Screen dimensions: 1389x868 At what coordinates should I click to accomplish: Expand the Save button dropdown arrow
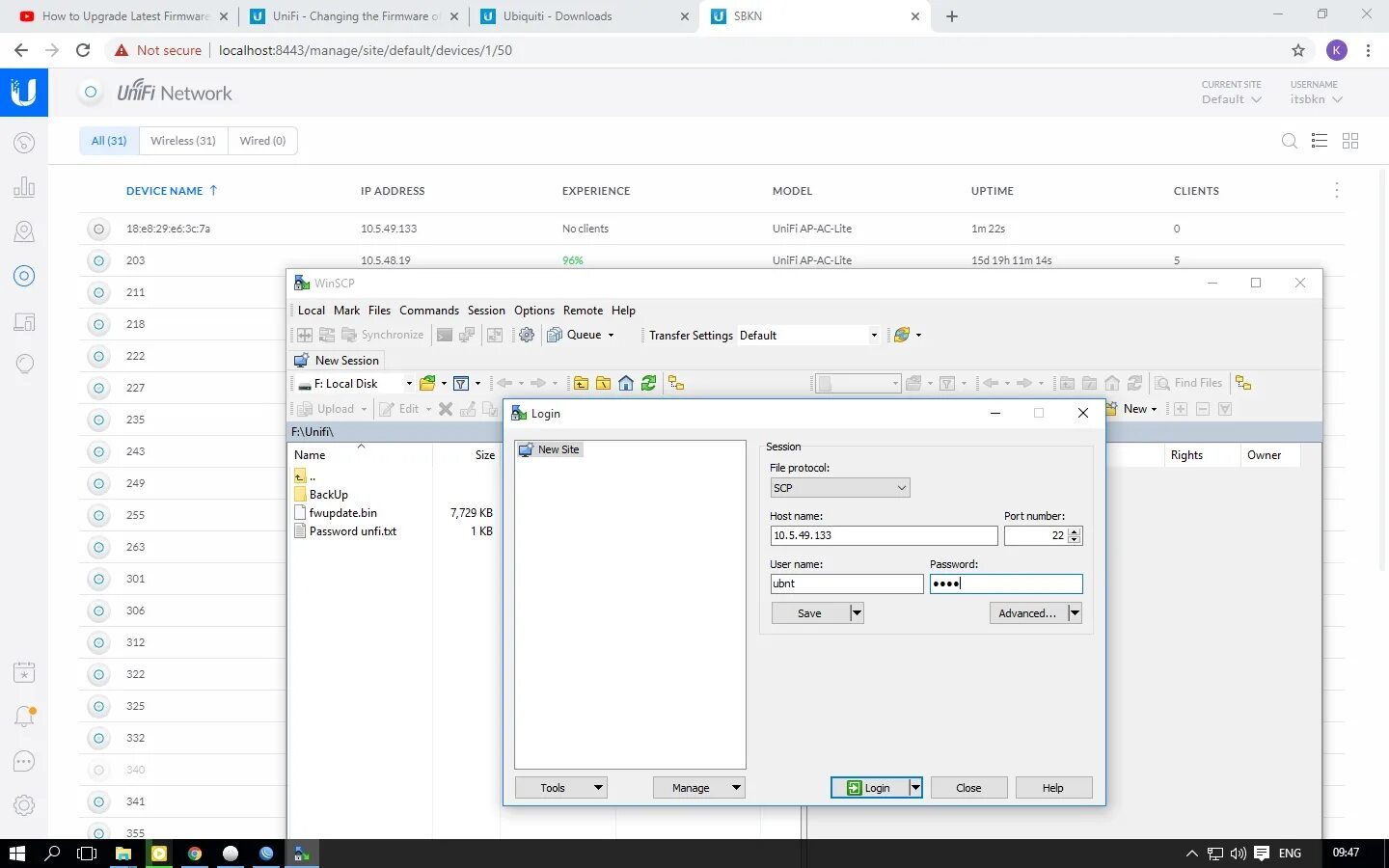(x=857, y=613)
